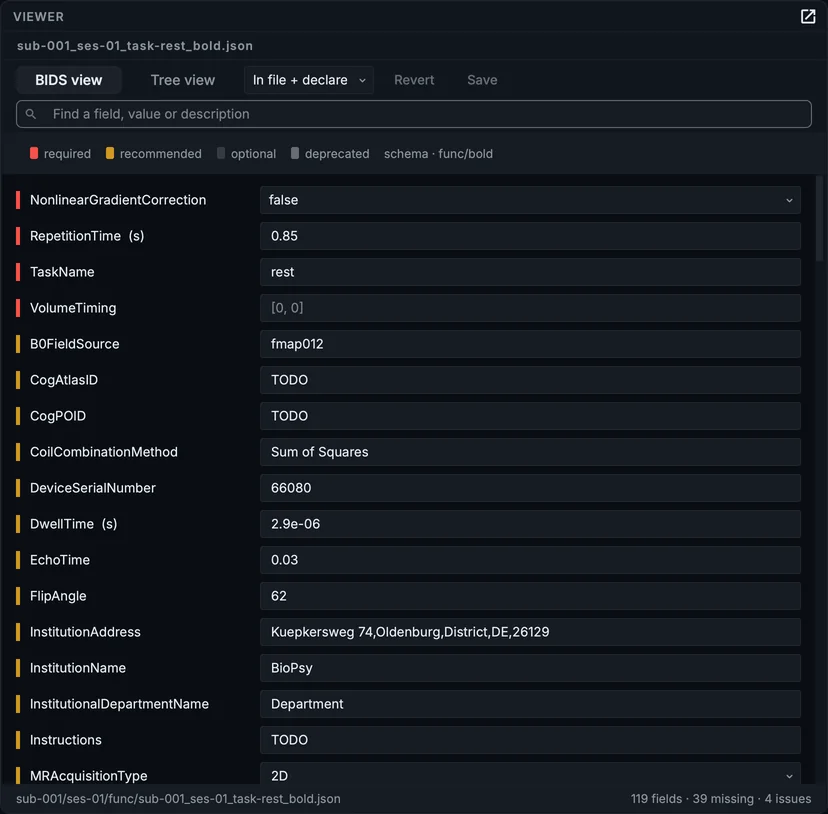Click the MRAcquisitionType field label
This screenshot has height=814, width=828.
coord(89,775)
